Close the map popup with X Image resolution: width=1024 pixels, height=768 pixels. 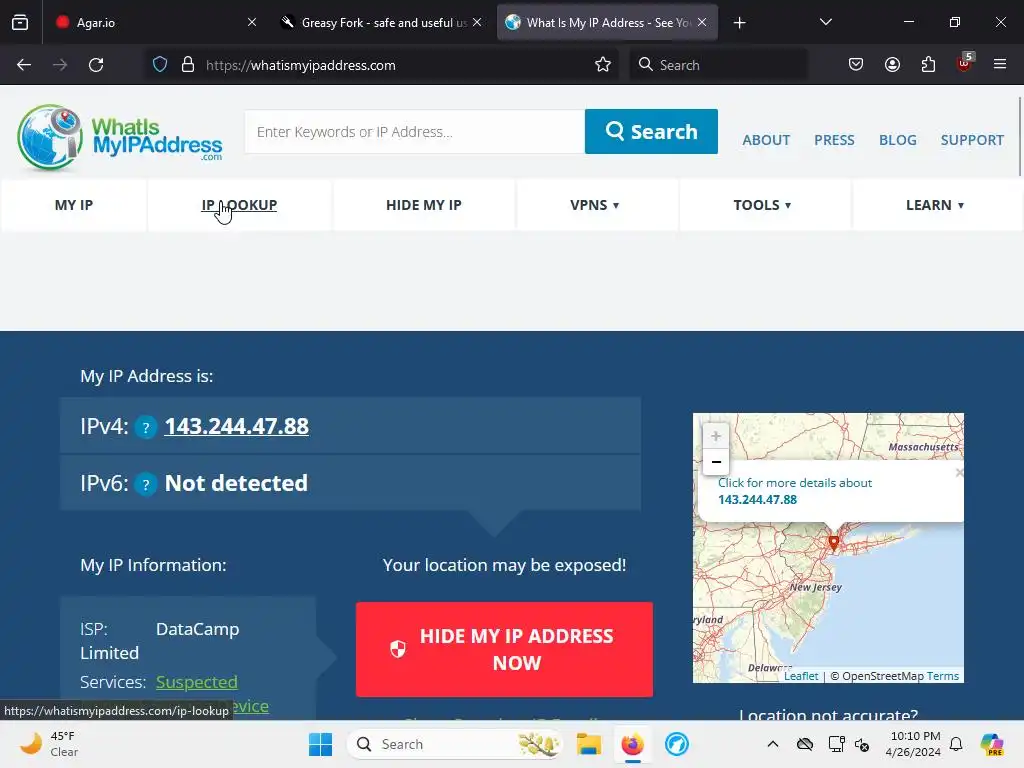point(959,472)
